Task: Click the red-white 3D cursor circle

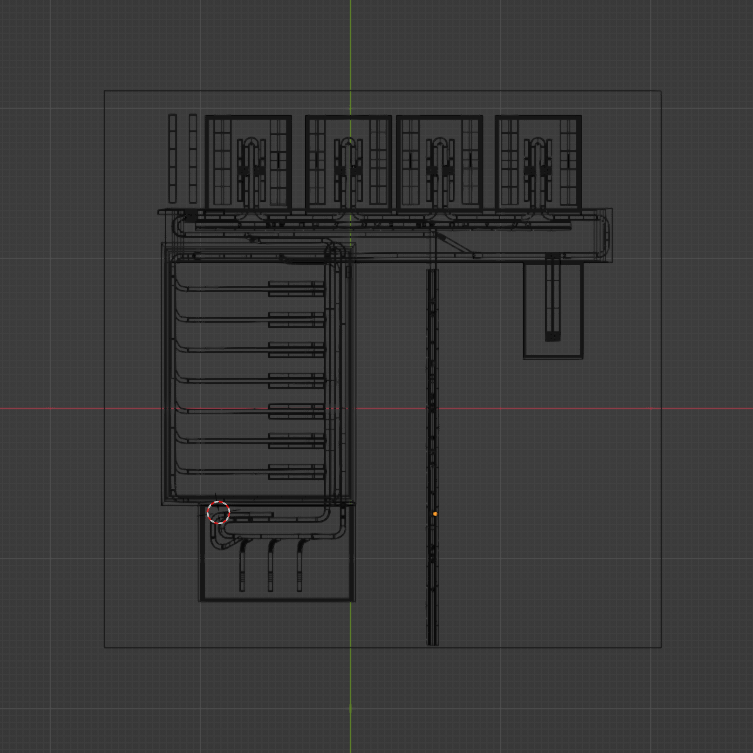Action: pyautogui.click(x=218, y=513)
